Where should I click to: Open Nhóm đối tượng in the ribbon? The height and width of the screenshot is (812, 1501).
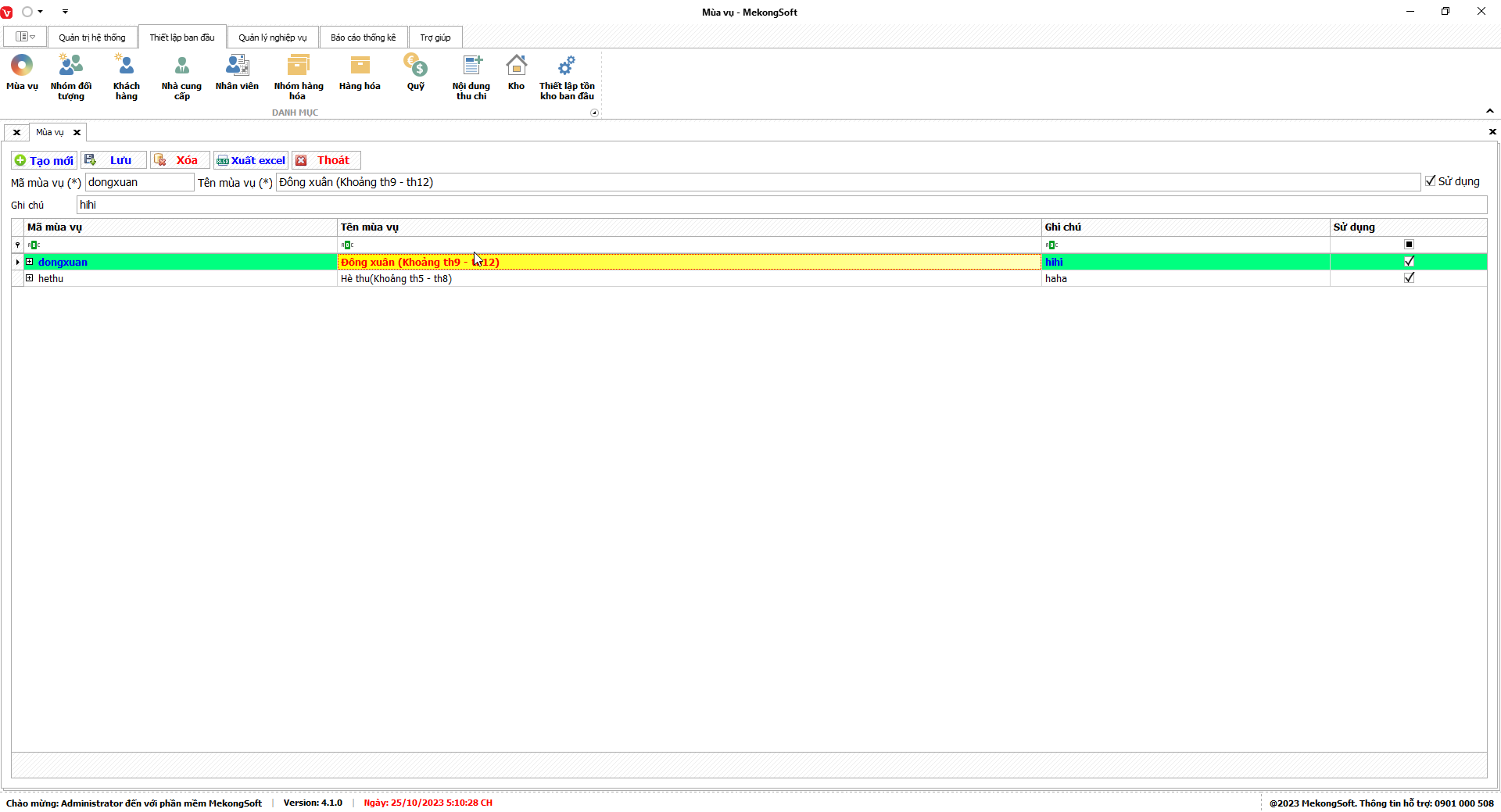[x=70, y=77]
